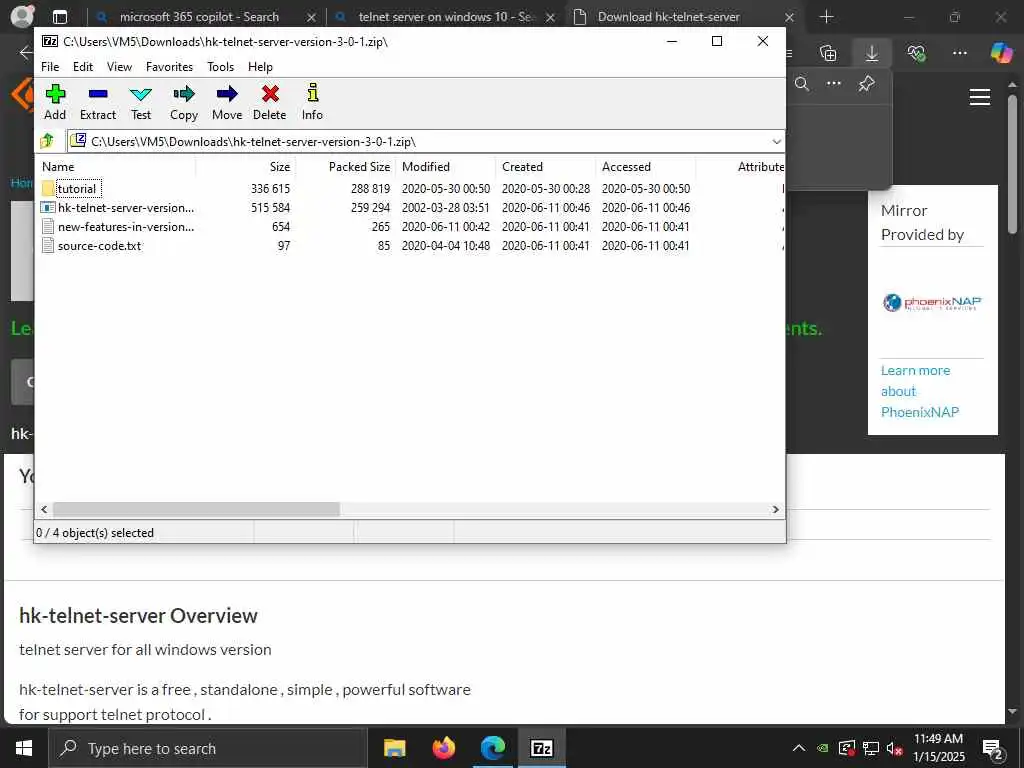Image resolution: width=1024 pixels, height=768 pixels.
Task: Click the 7-Zip horizontal scrollbar thumb
Action: 196,509
